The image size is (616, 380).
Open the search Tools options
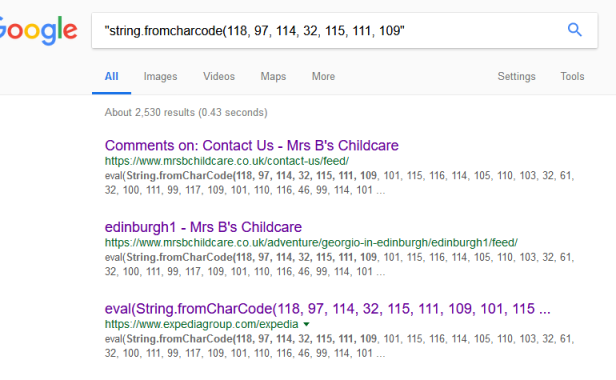[572, 77]
